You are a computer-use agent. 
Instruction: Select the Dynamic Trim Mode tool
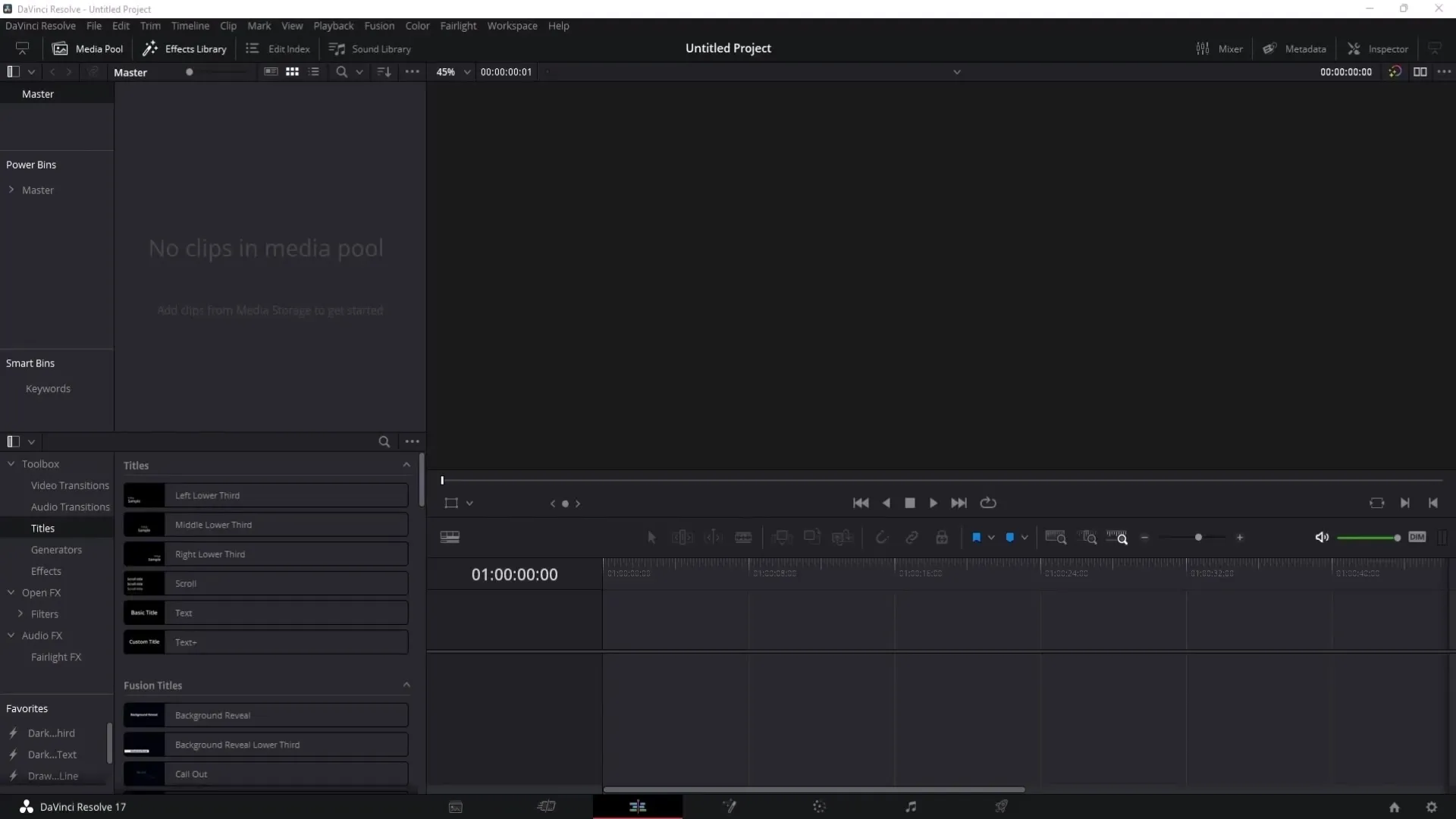[x=714, y=538]
